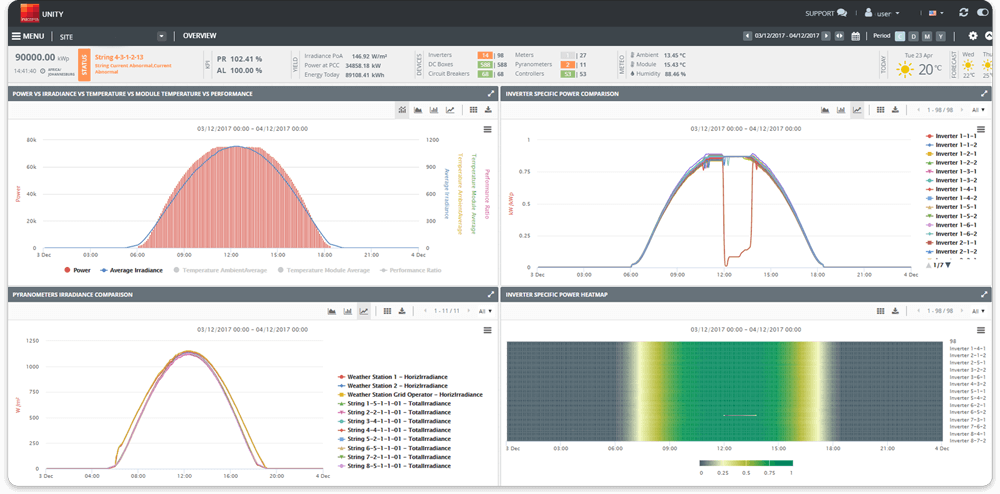The height and width of the screenshot is (494, 1000).
Task: Toggle Inverter 1-1-1 legend entry
Action: pyautogui.click(x=951, y=136)
